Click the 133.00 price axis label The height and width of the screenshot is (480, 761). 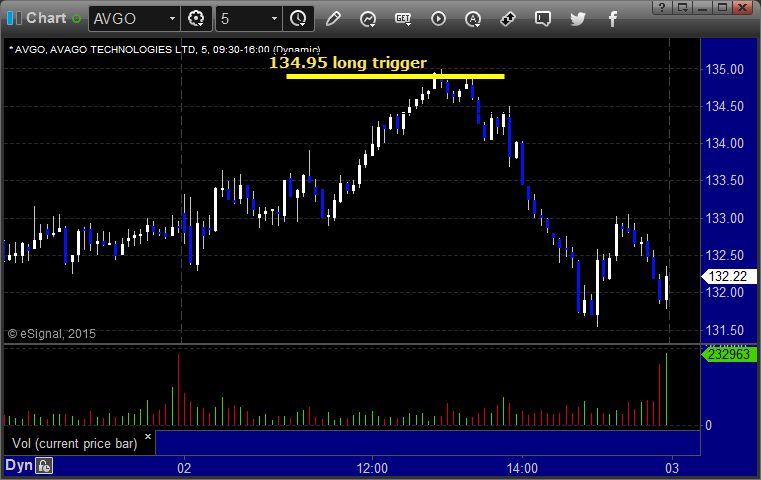pyautogui.click(x=724, y=218)
